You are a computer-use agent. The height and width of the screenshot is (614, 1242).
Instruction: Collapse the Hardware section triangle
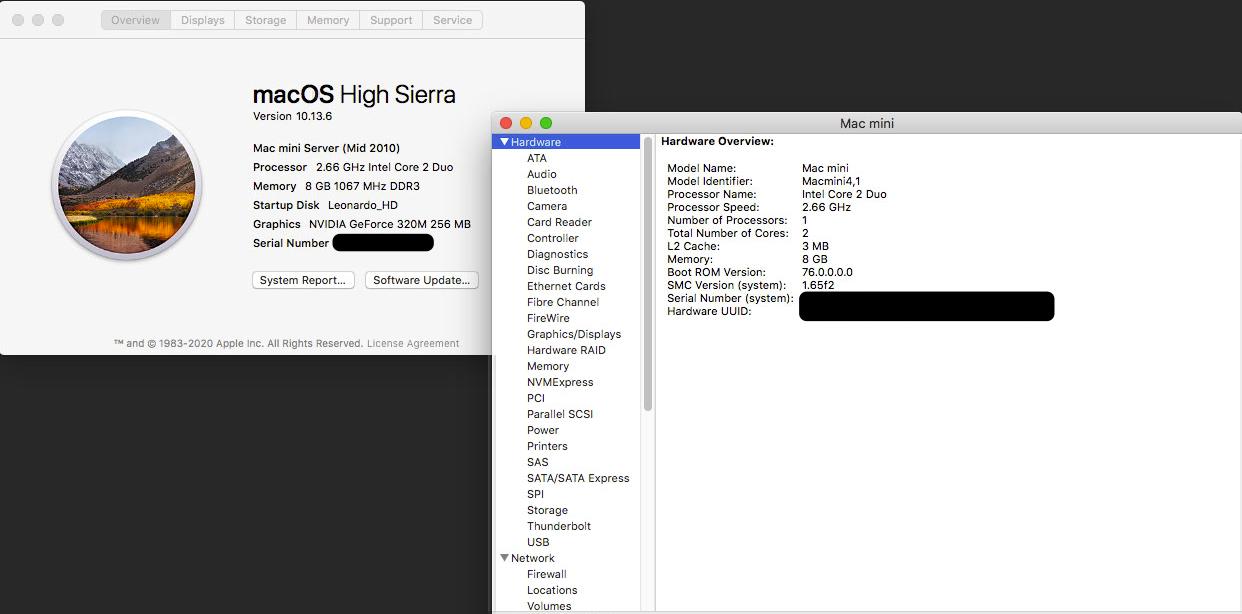click(505, 142)
